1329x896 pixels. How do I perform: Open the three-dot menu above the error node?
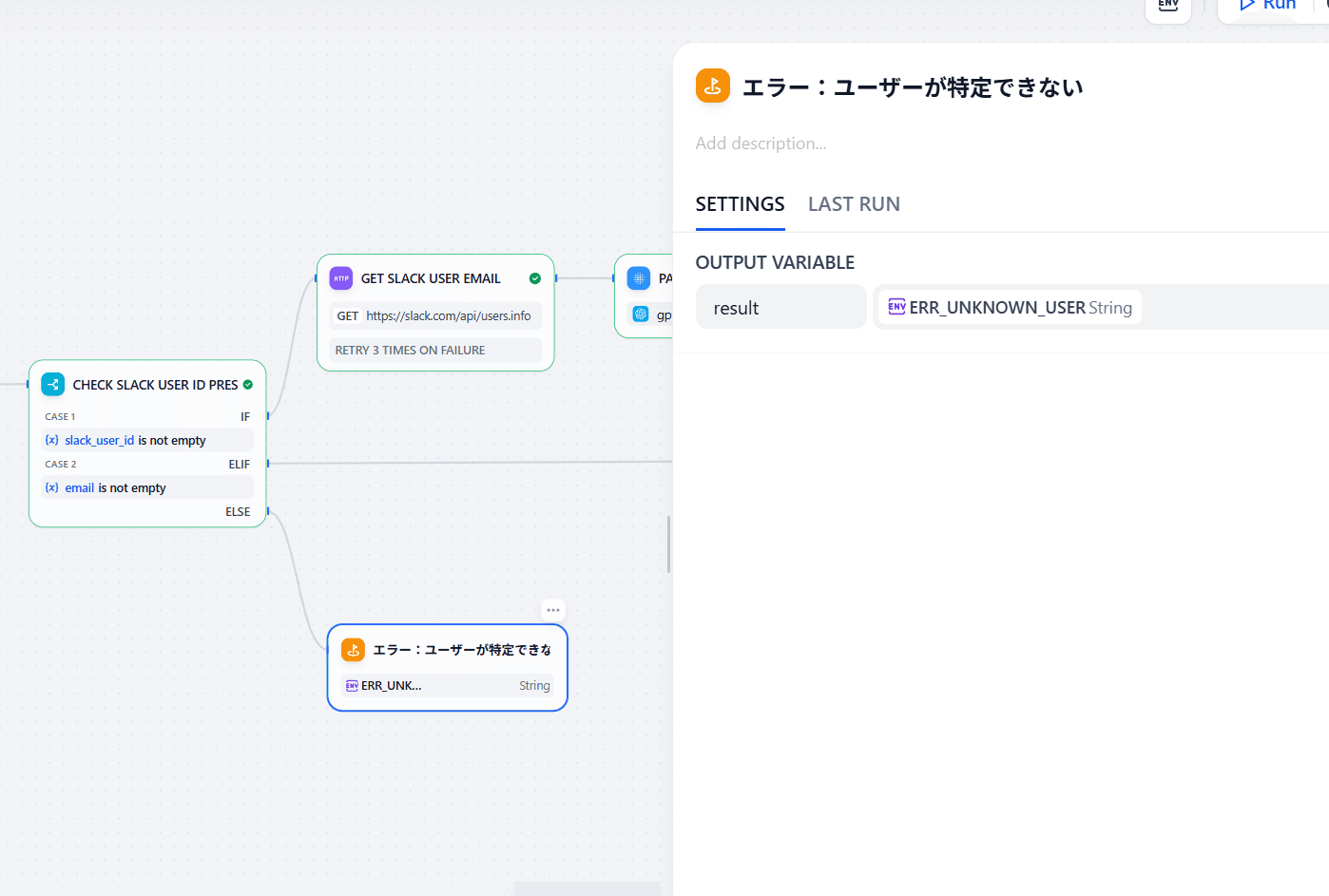pyautogui.click(x=553, y=610)
